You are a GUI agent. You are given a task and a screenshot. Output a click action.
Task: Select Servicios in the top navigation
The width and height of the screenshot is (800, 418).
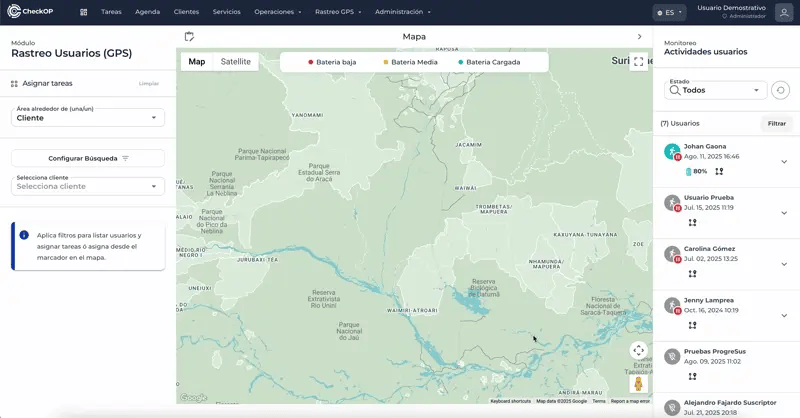click(227, 12)
